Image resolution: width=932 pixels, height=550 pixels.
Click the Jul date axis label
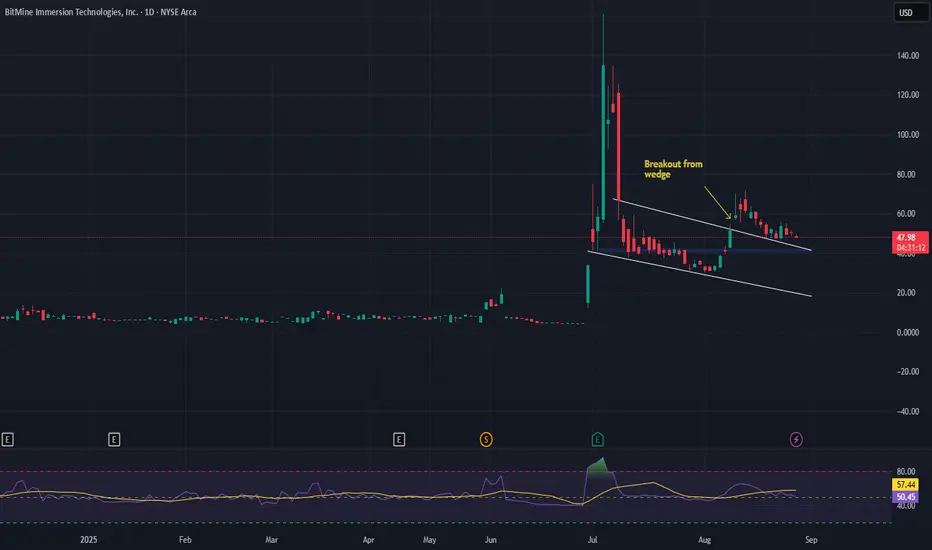[x=592, y=540]
